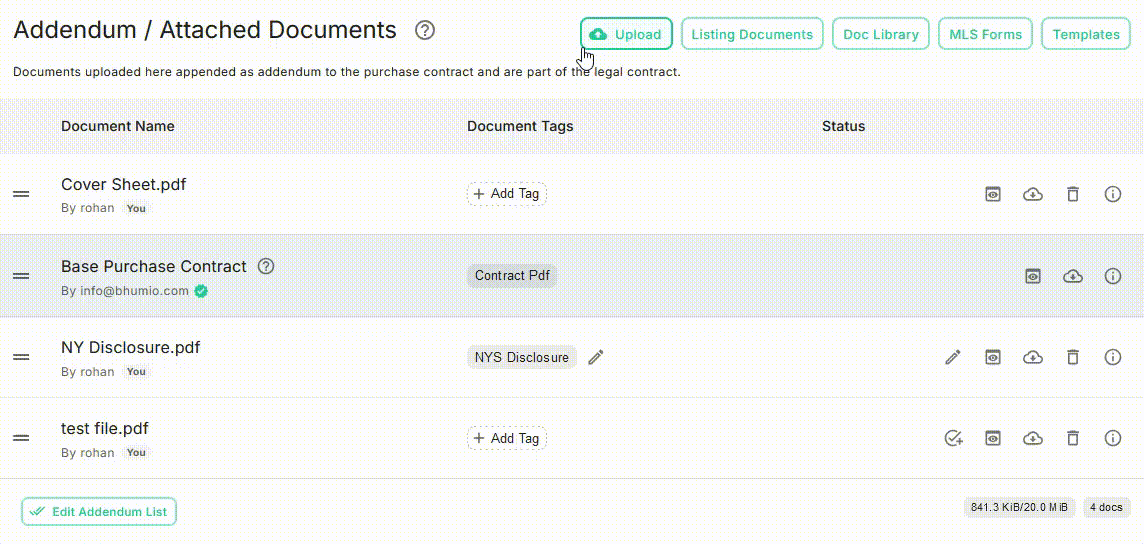Viewport: 1144px width, 544px height.
Task: Click the add-check icon for test file.pdf
Action: point(953,438)
